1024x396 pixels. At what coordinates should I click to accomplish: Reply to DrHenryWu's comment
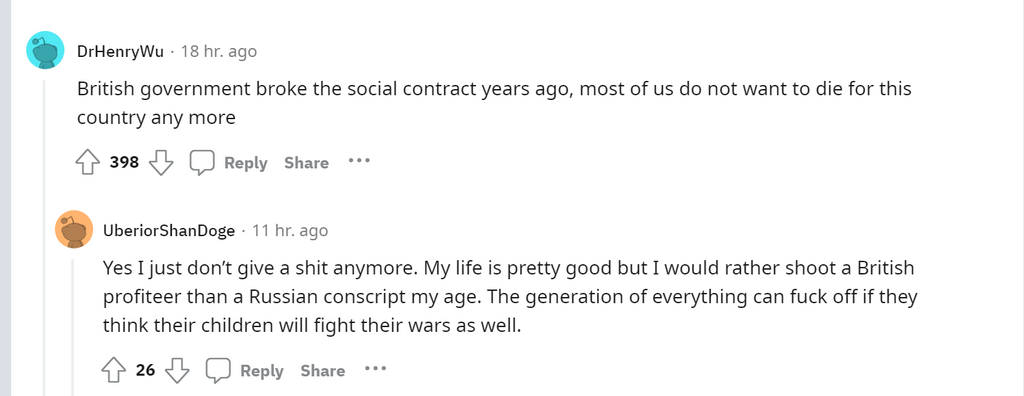(x=246, y=163)
